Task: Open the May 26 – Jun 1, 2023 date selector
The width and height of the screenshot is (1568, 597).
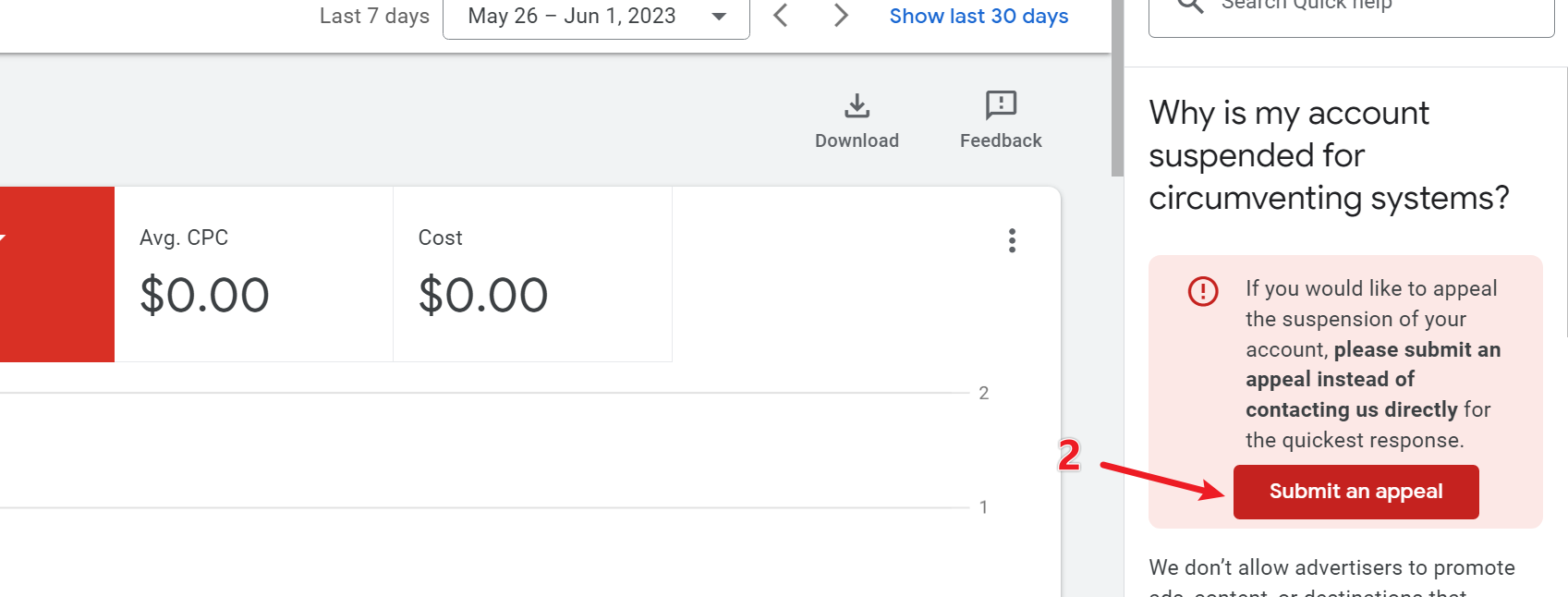Action: [572, 17]
